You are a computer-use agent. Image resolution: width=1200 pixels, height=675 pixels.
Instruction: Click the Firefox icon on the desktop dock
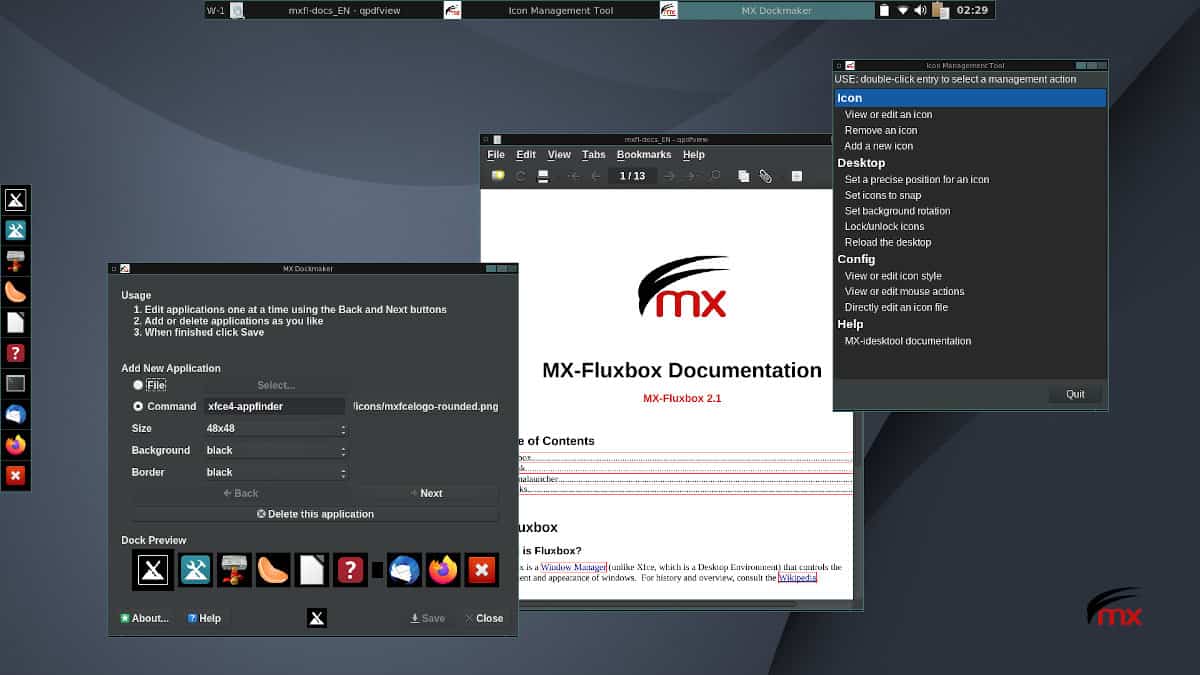pos(16,445)
